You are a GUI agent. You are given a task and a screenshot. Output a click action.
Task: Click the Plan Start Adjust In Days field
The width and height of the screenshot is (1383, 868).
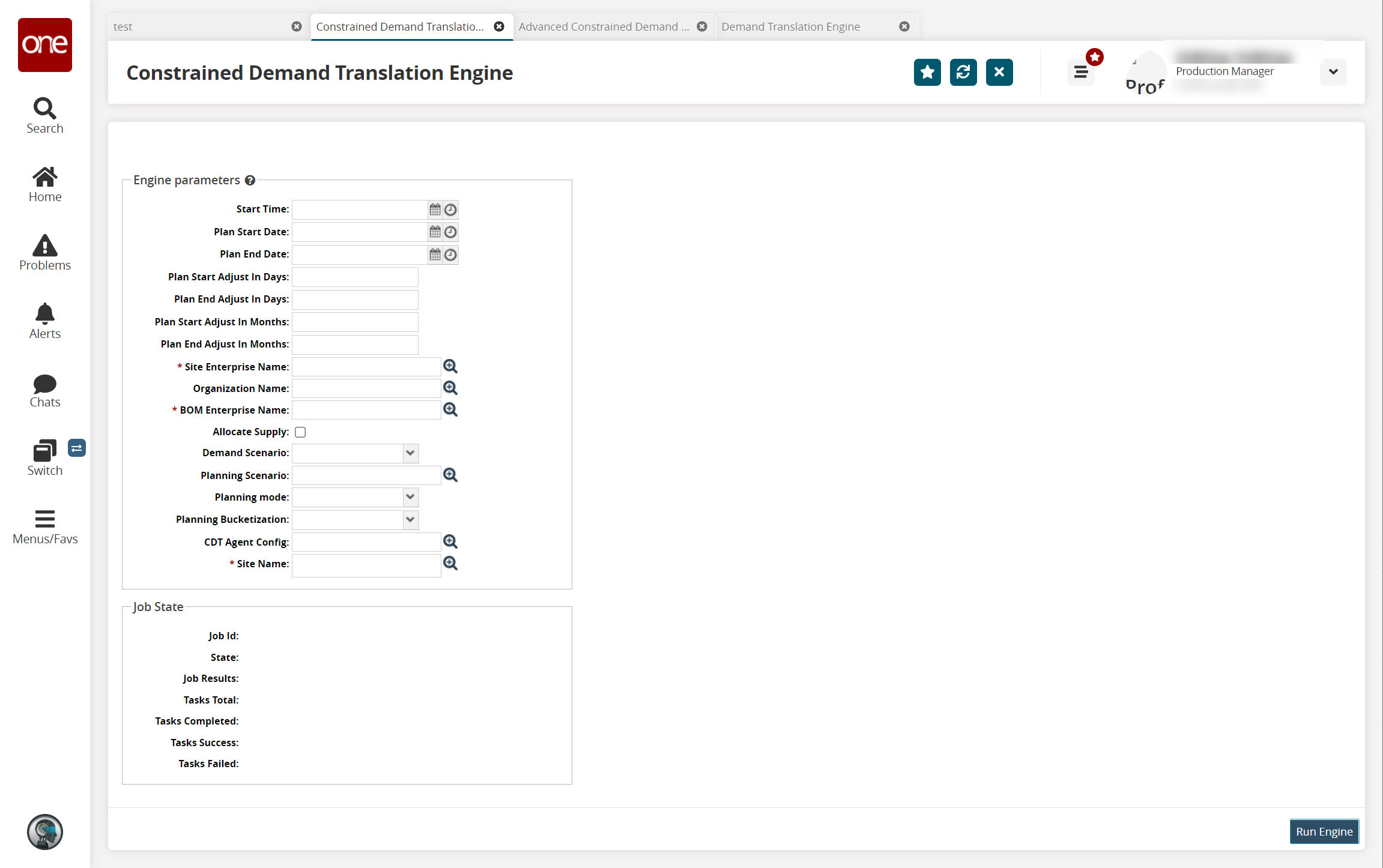point(355,277)
